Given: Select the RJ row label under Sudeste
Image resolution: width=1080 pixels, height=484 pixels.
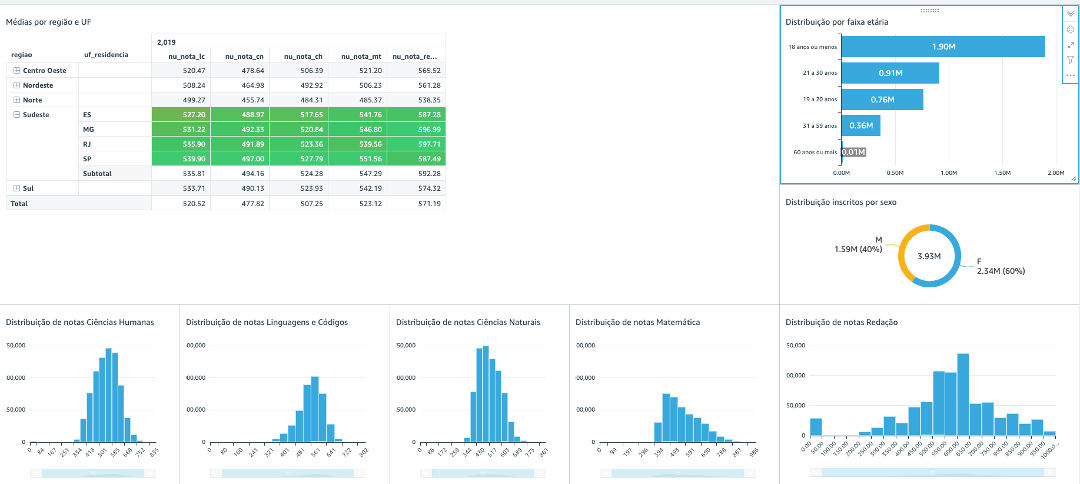Looking at the screenshot, I should click(x=87, y=144).
